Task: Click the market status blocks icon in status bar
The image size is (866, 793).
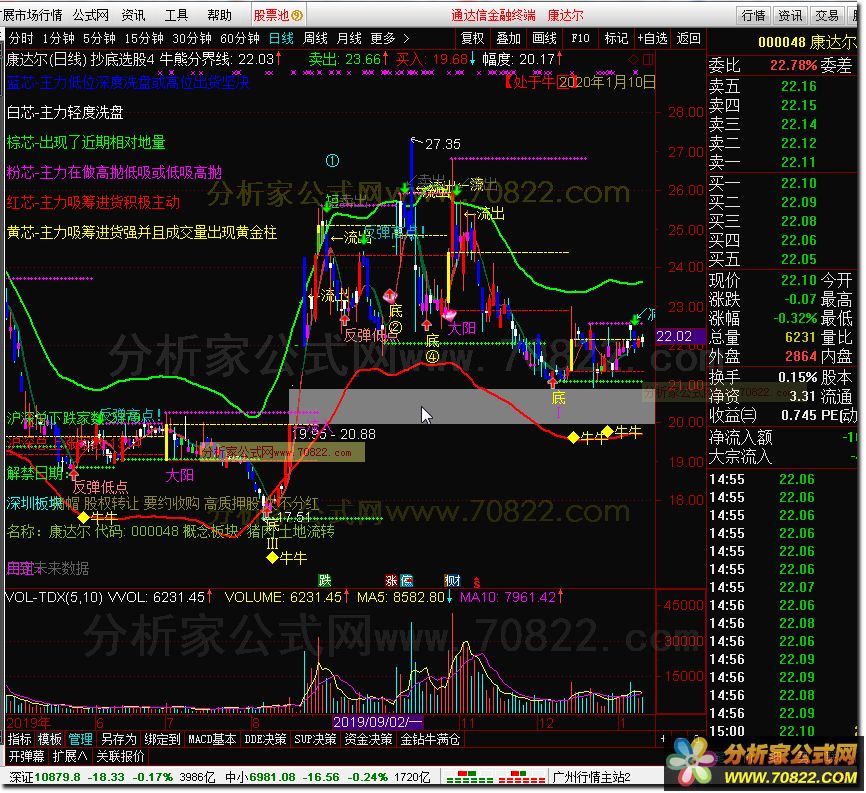Action: click(495, 777)
